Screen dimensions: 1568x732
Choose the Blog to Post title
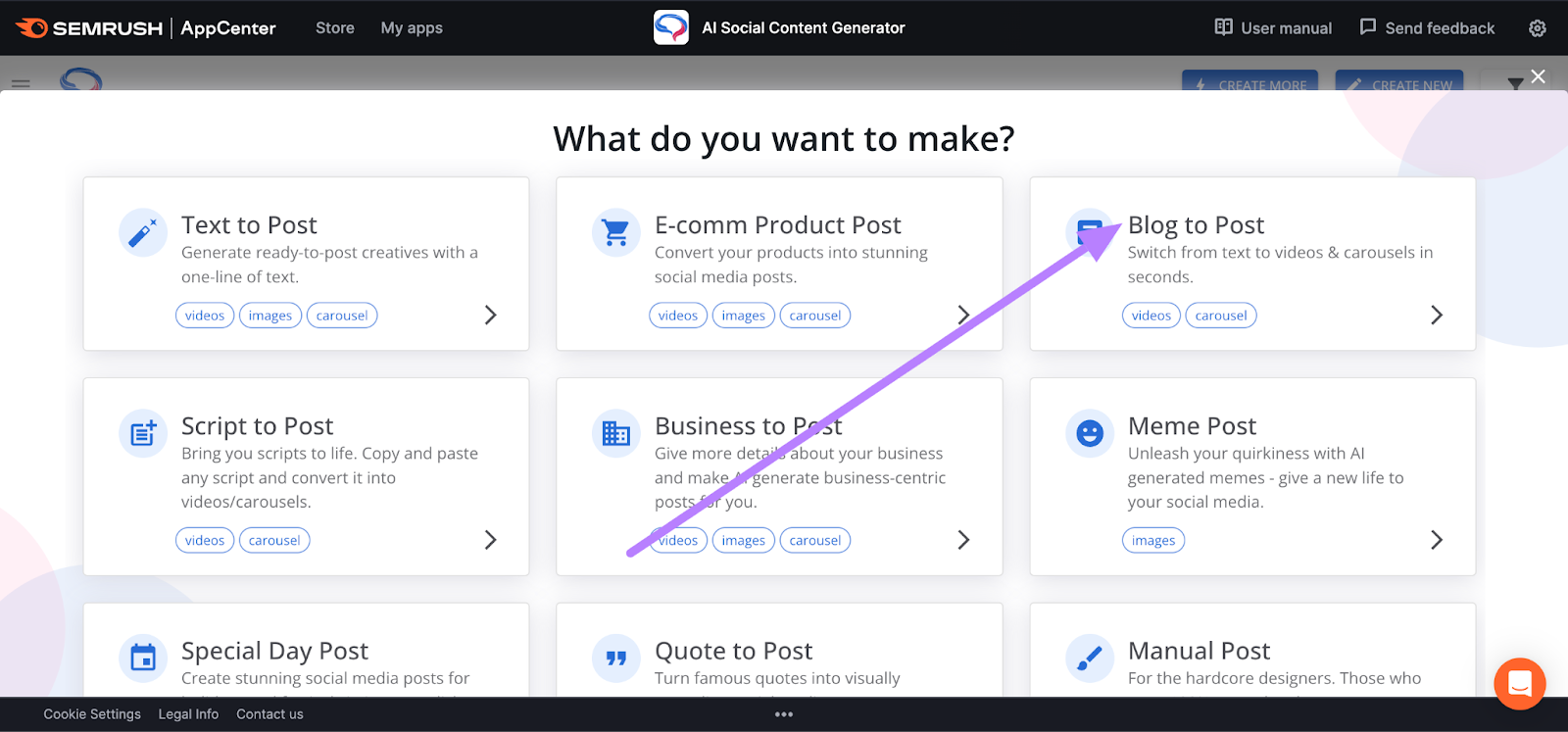click(x=1196, y=225)
